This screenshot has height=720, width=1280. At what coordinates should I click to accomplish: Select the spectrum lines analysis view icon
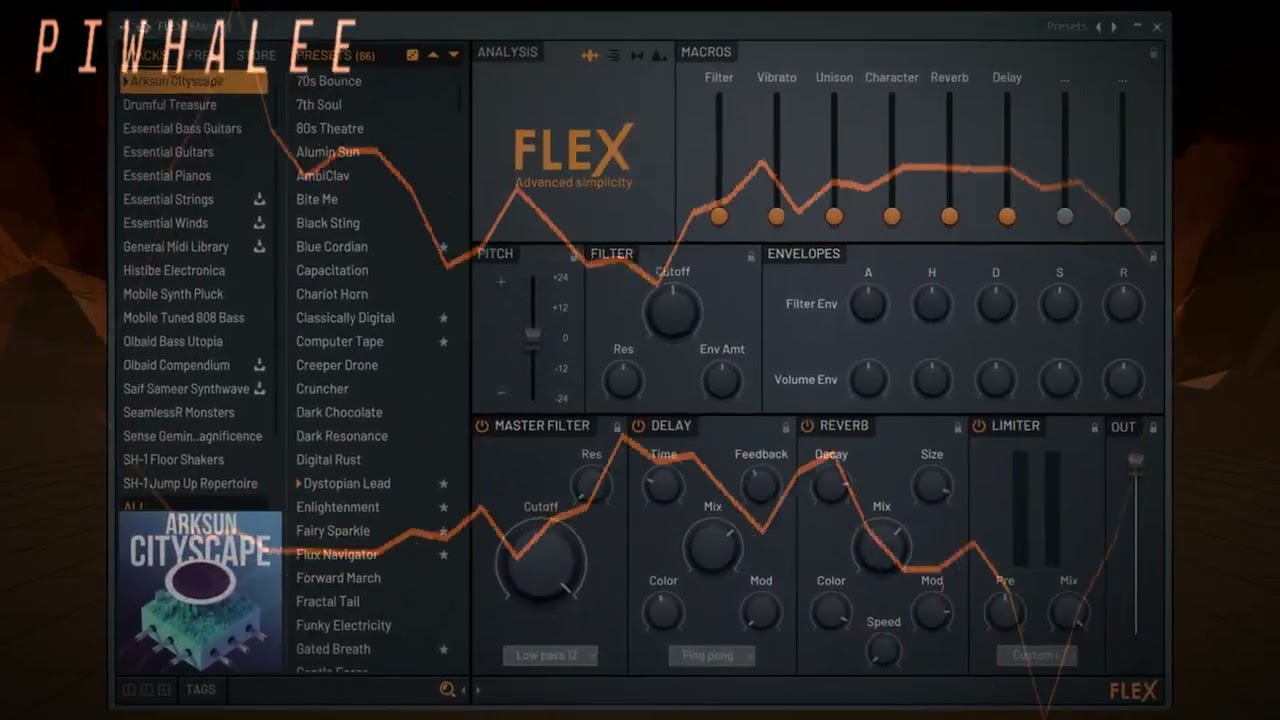[x=614, y=55]
